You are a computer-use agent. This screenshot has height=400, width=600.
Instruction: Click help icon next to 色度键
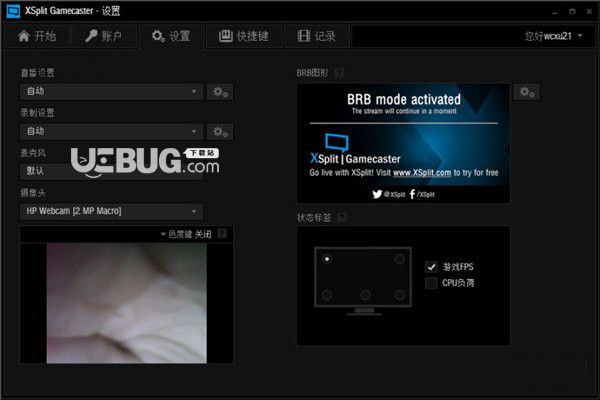pos(222,233)
